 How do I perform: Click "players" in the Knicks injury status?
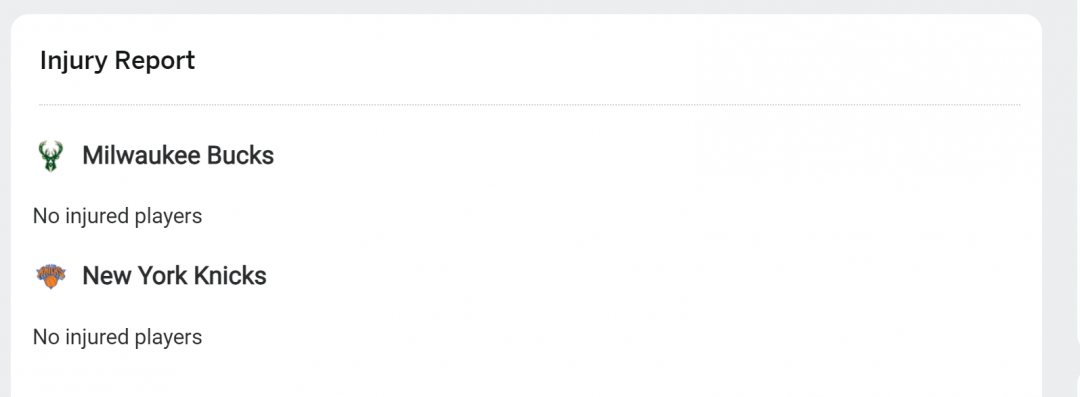click(x=169, y=338)
